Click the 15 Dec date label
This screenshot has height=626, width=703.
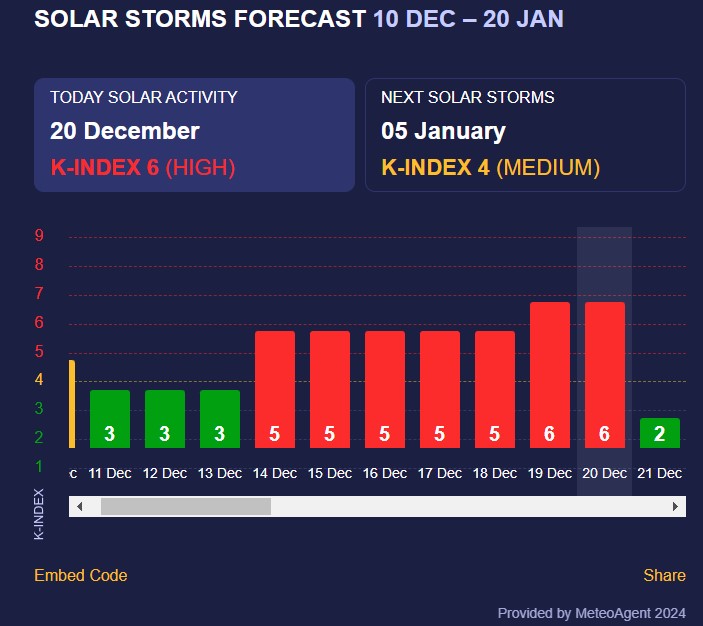coord(330,473)
